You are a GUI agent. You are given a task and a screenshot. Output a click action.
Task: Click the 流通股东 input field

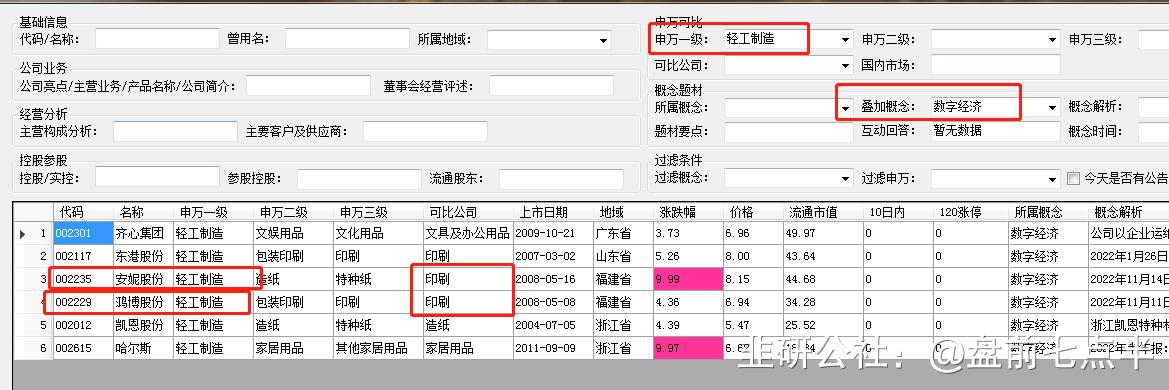click(x=561, y=179)
